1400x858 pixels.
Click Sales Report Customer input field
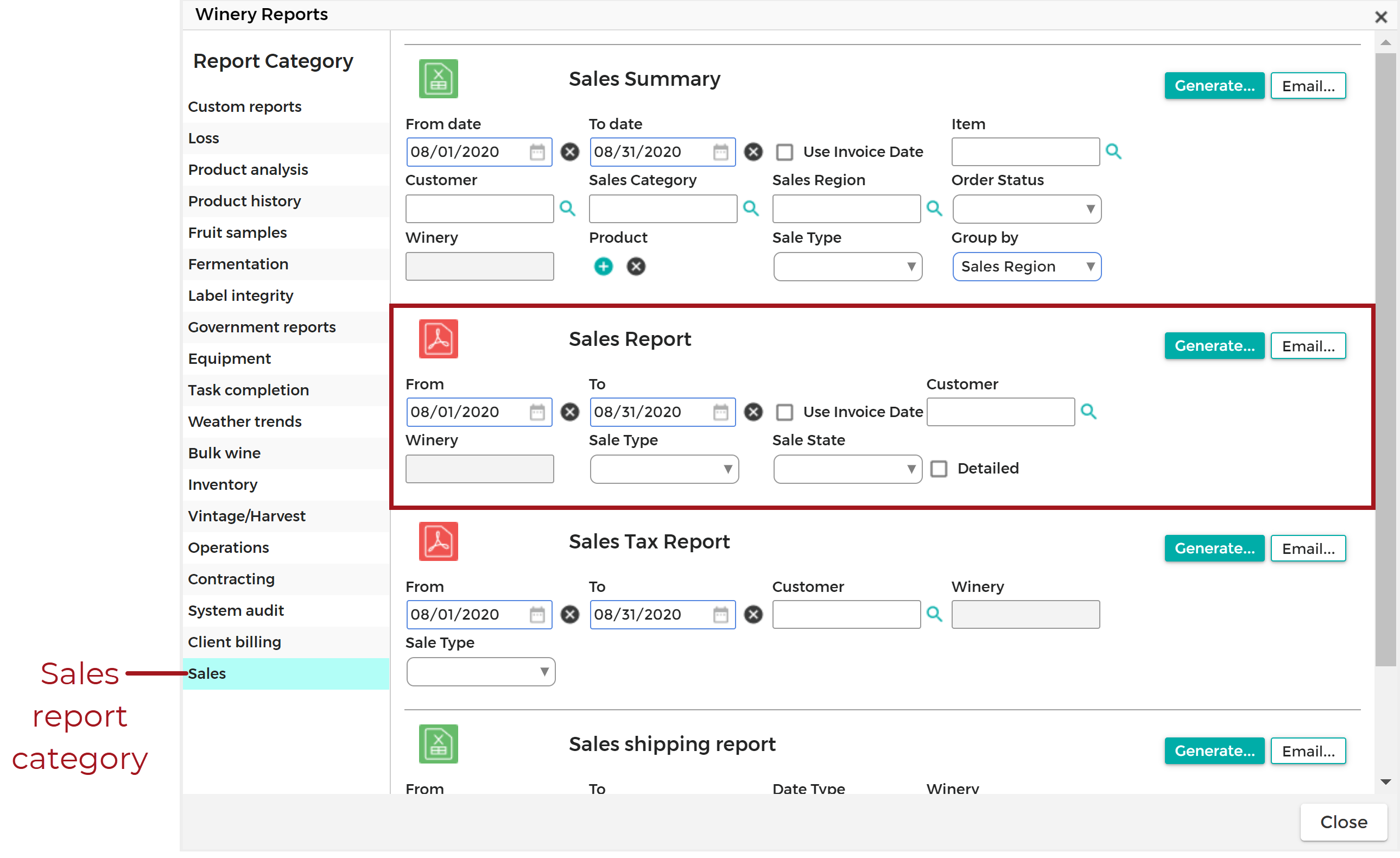(1000, 412)
